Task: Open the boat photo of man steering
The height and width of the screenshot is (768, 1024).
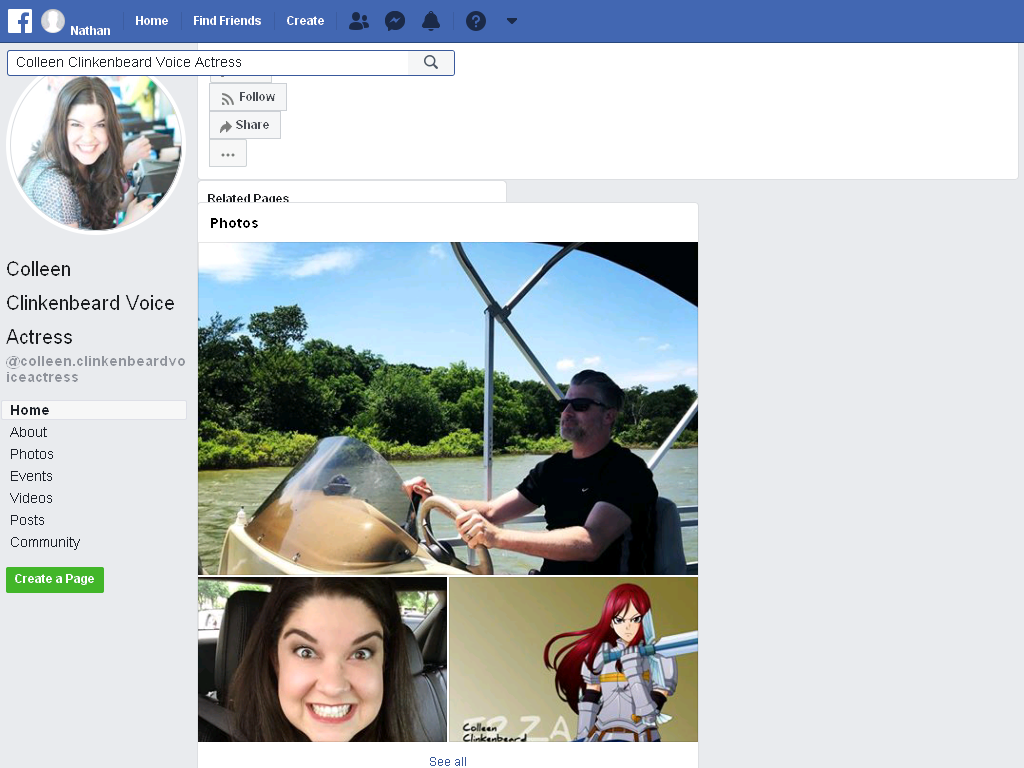Action: pos(448,408)
